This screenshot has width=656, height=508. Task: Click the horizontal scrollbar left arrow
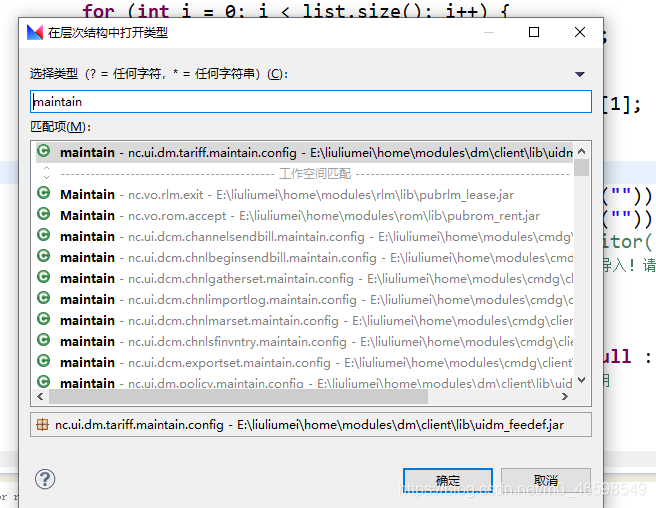pyautogui.click(x=40, y=396)
